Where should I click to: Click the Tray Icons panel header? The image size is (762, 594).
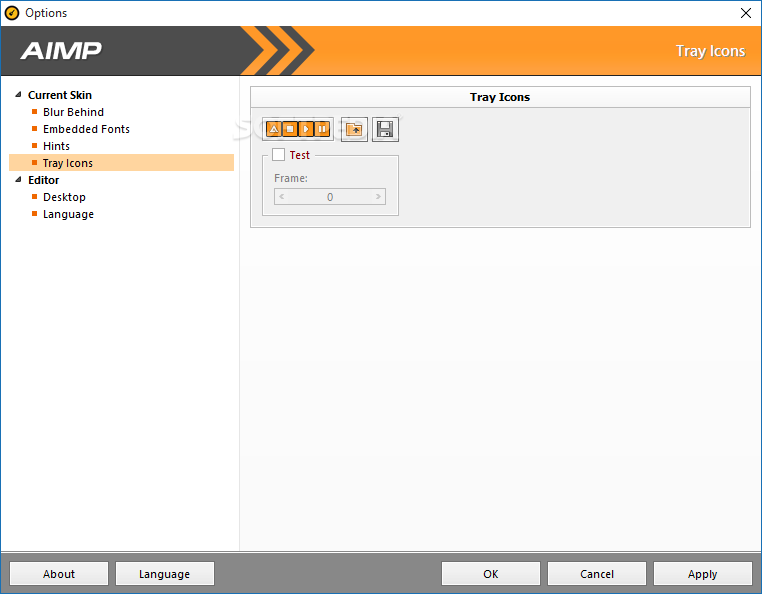(500, 97)
